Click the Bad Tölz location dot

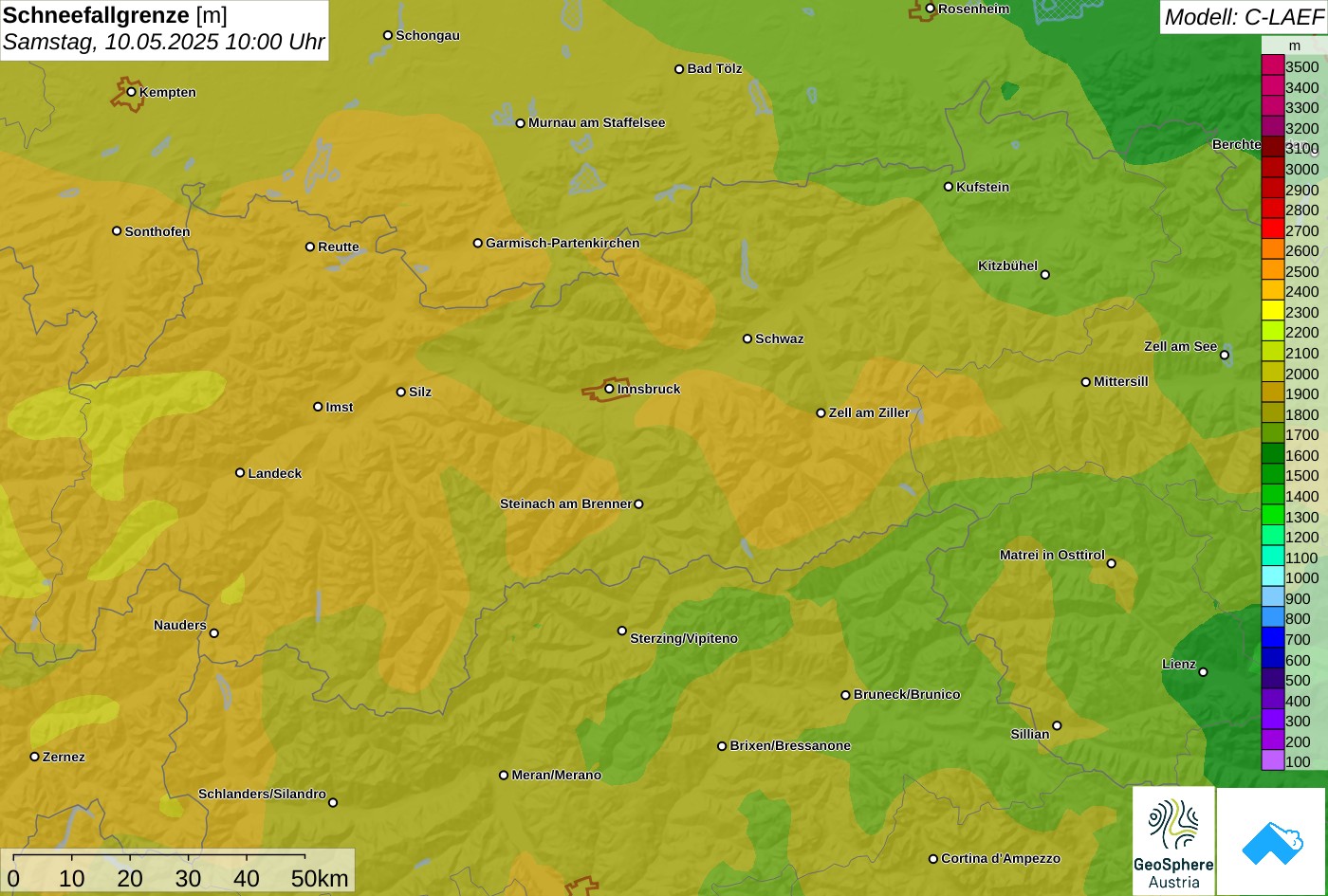click(679, 69)
